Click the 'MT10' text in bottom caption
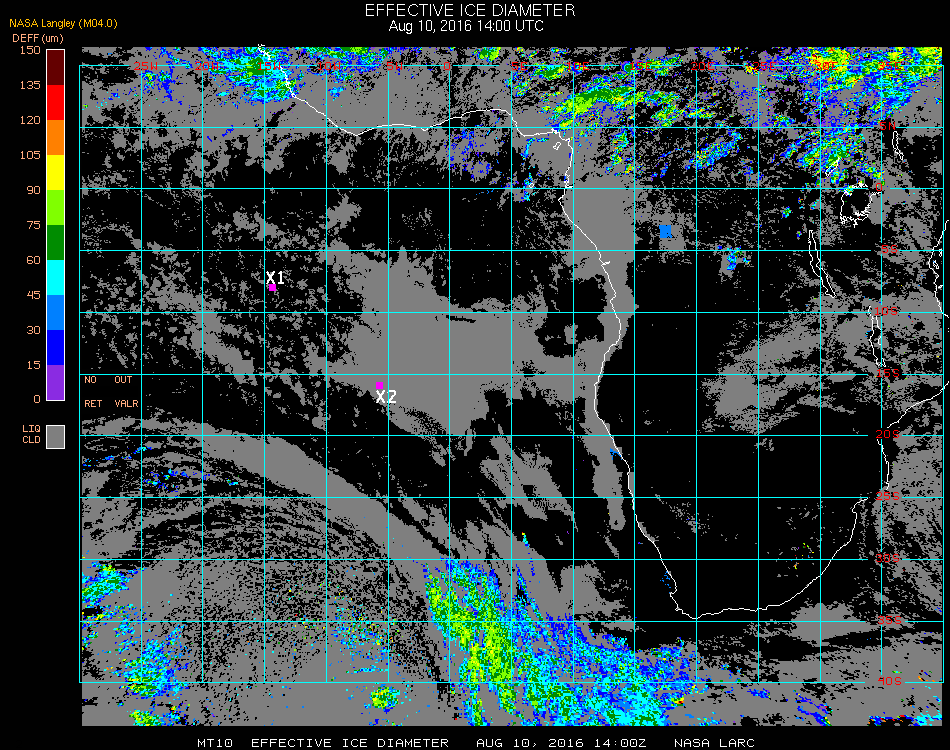 [215, 743]
